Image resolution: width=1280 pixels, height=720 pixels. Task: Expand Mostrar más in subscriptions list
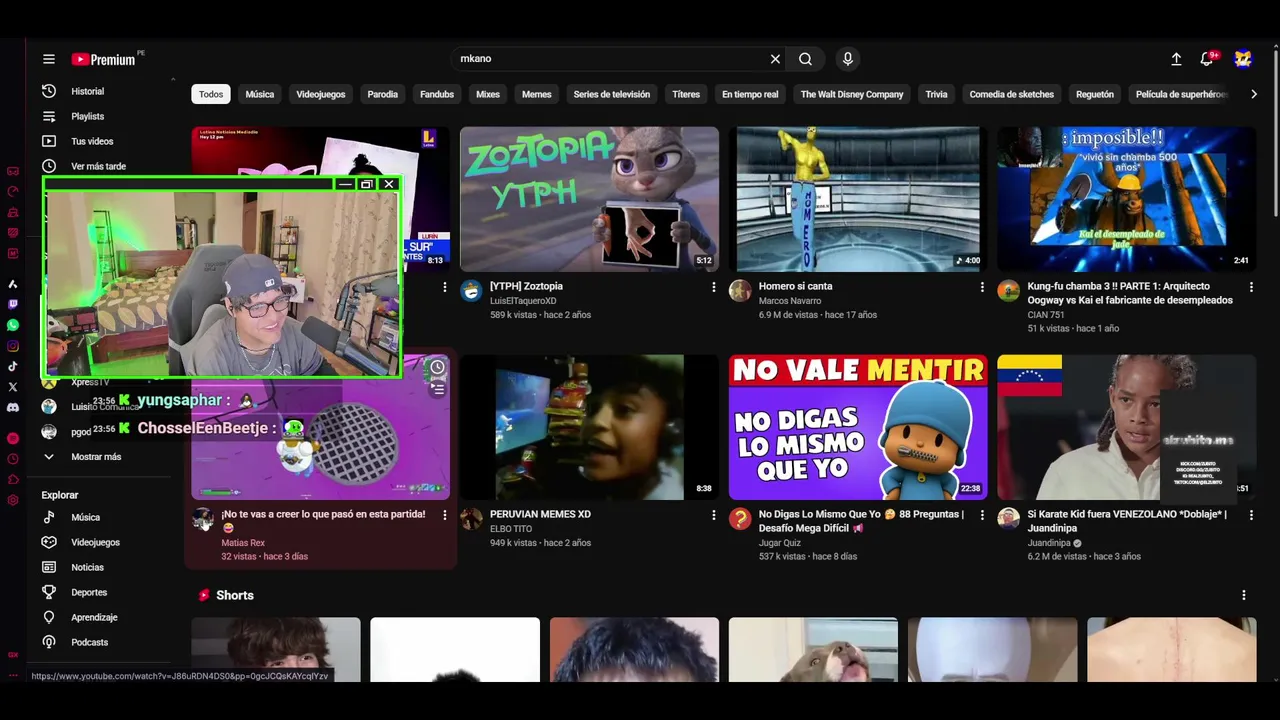click(96, 457)
